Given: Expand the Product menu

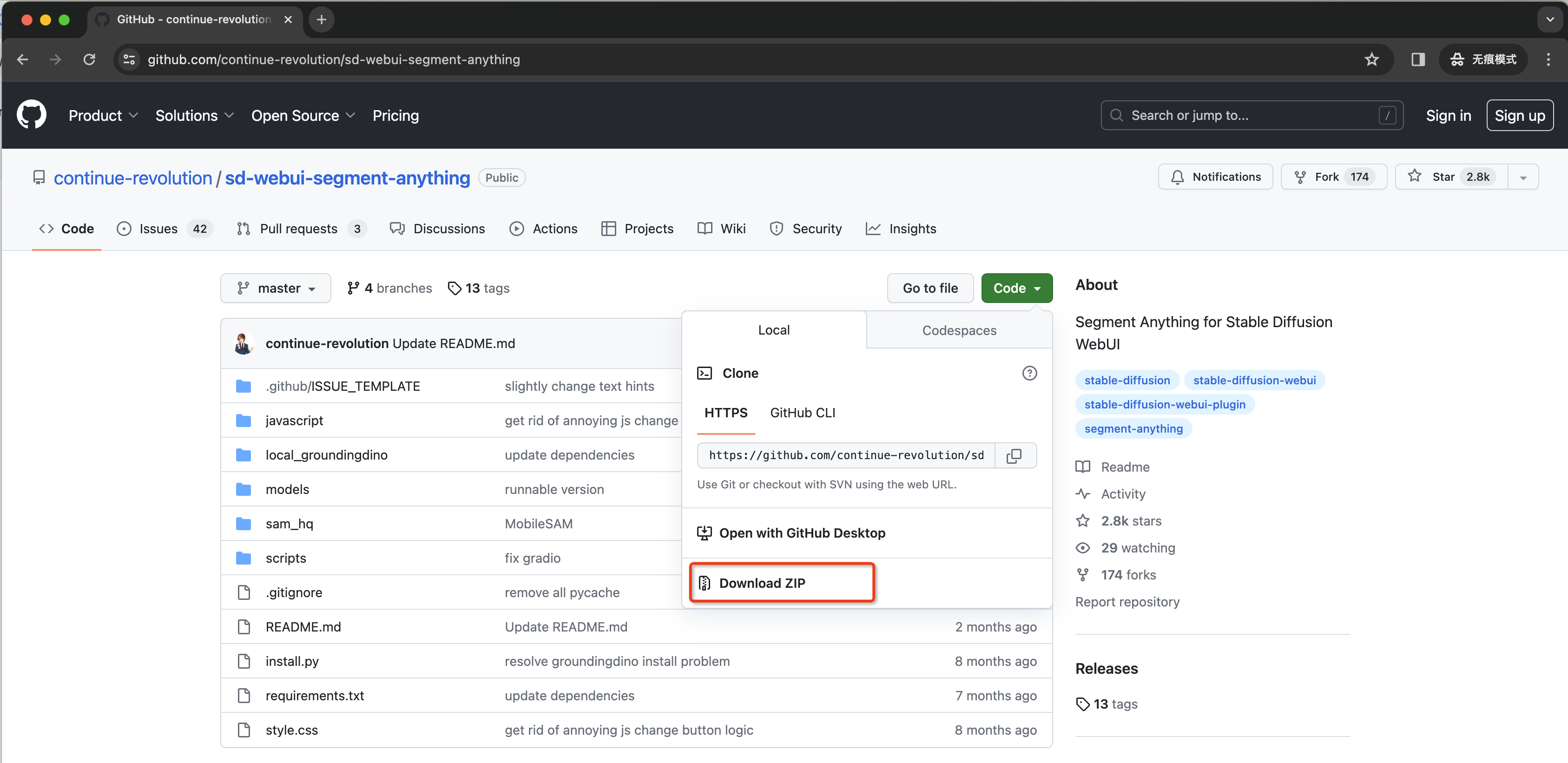Looking at the screenshot, I should 103,116.
